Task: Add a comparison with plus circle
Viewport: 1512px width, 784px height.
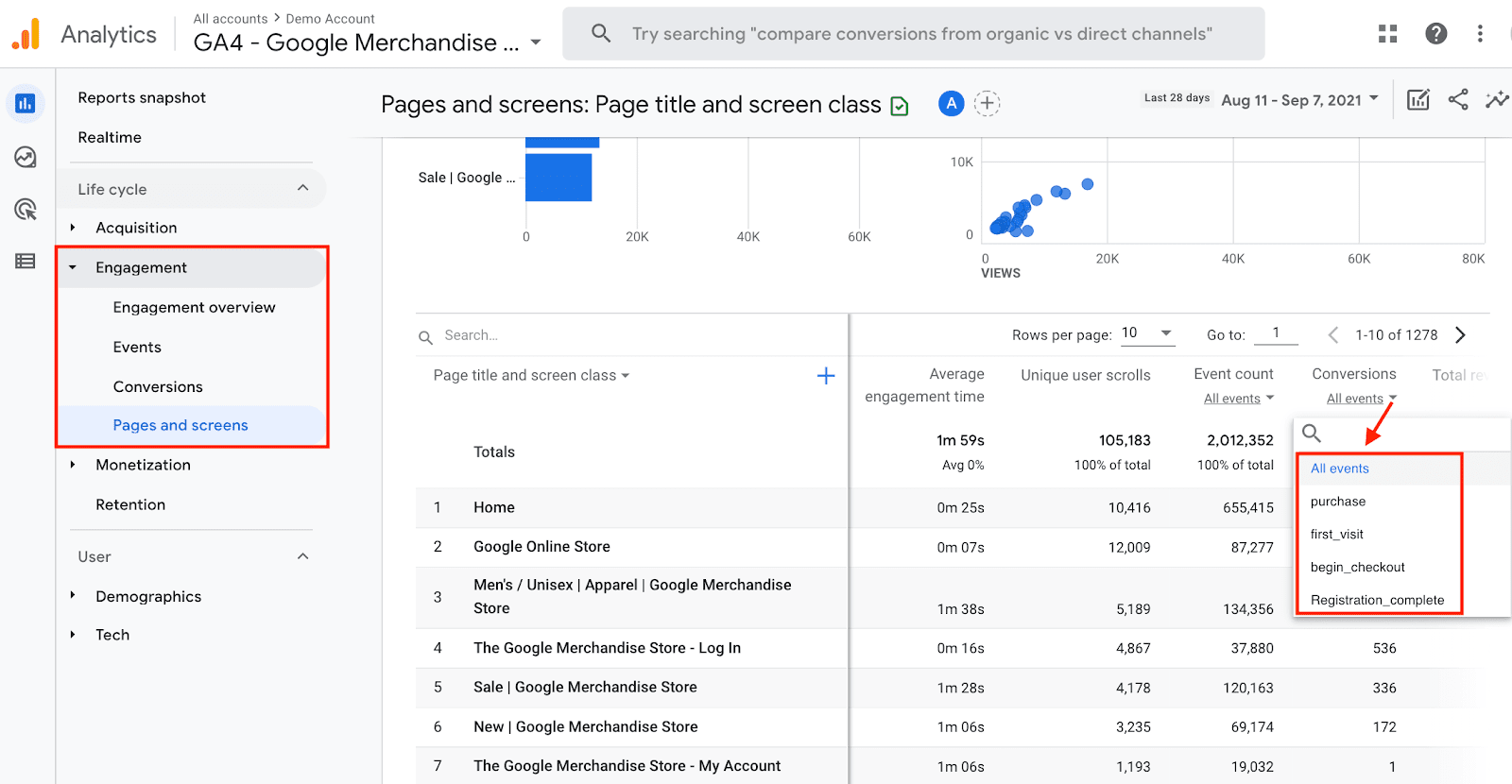Action: pyautogui.click(x=987, y=103)
